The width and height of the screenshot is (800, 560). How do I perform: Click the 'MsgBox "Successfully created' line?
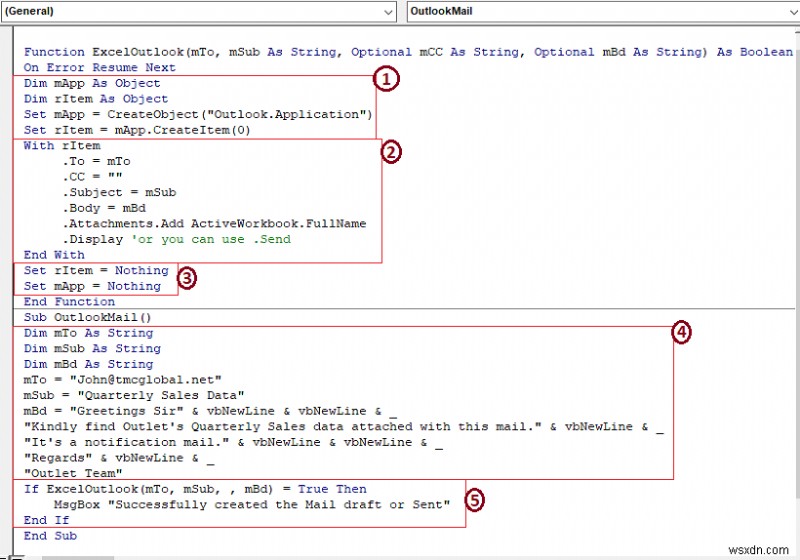pos(252,504)
